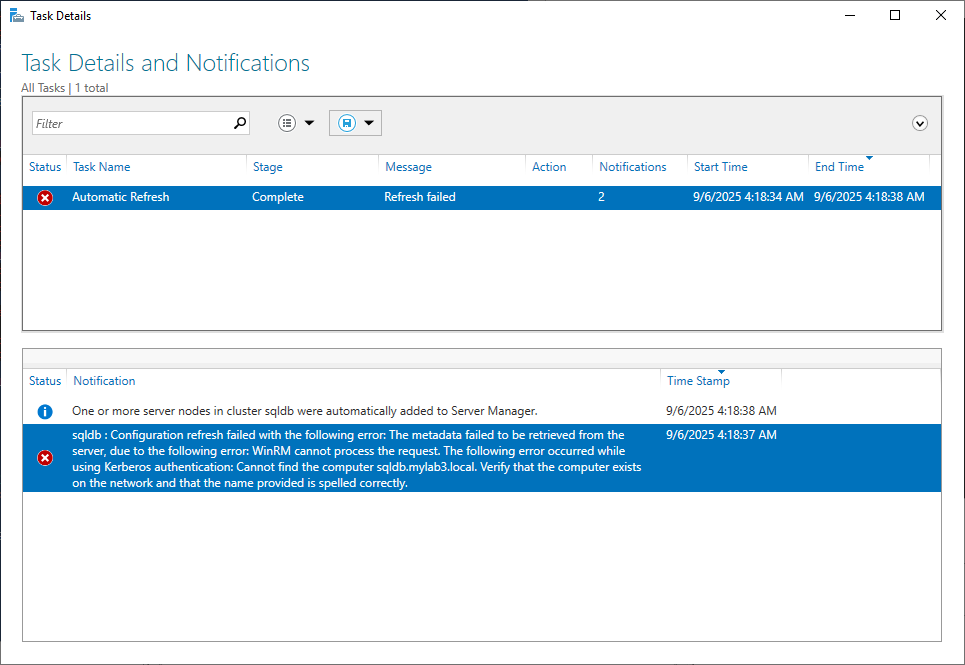Click the red error icon on Automatic Refresh

pos(45,198)
